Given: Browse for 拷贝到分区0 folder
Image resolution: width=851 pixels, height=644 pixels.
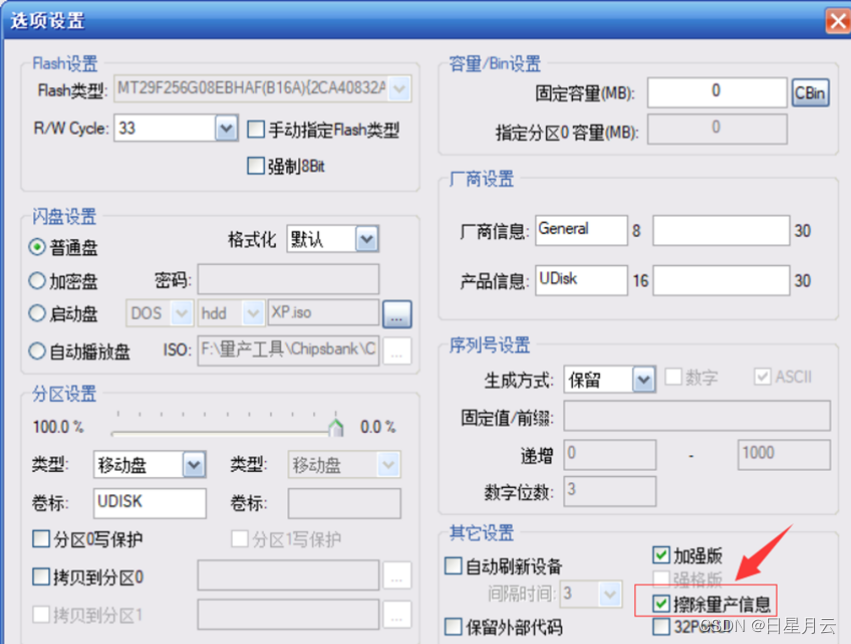Looking at the screenshot, I should [x=397, y=576].
